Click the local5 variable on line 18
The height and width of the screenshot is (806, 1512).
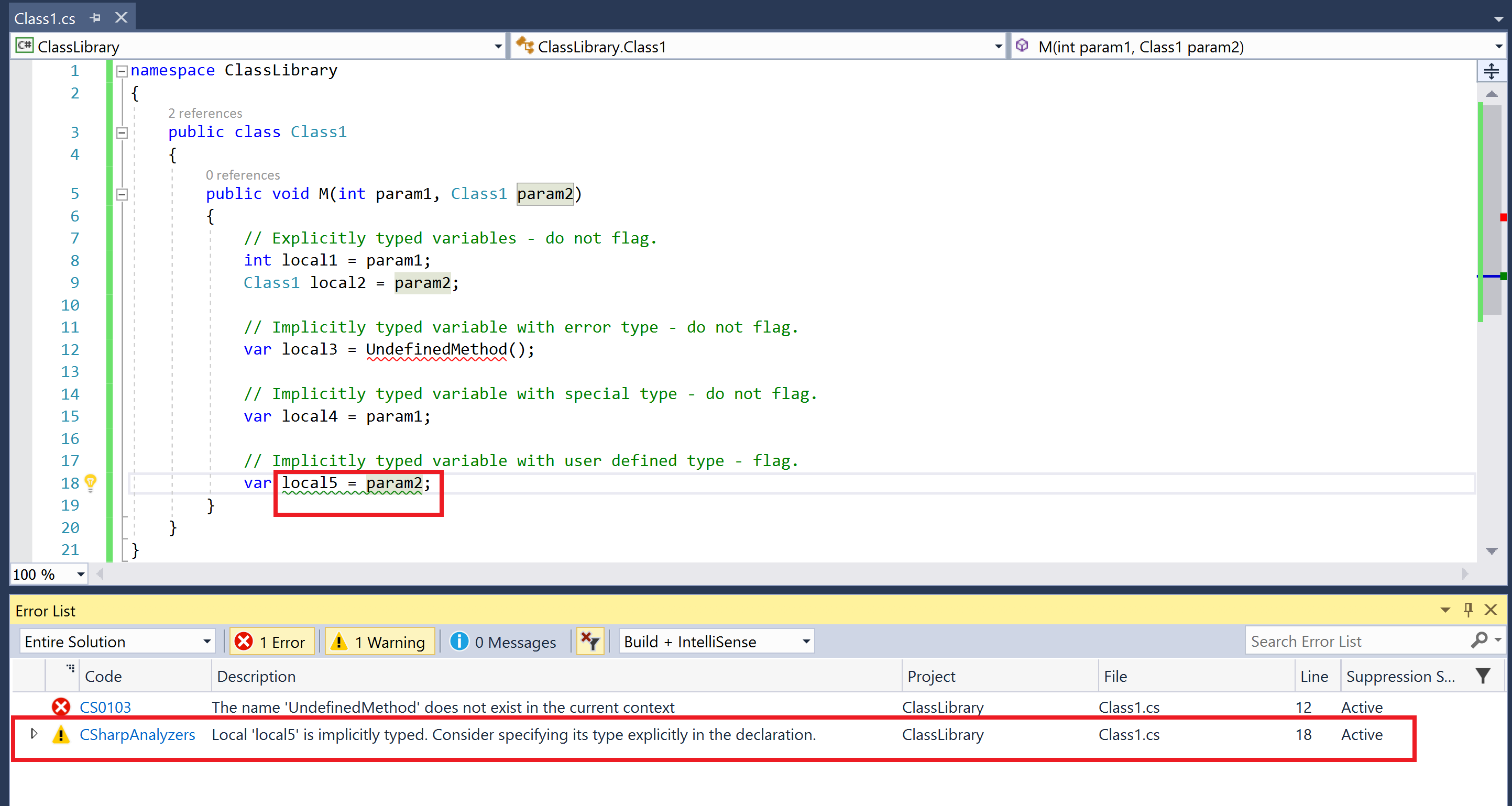coord(309,483)
